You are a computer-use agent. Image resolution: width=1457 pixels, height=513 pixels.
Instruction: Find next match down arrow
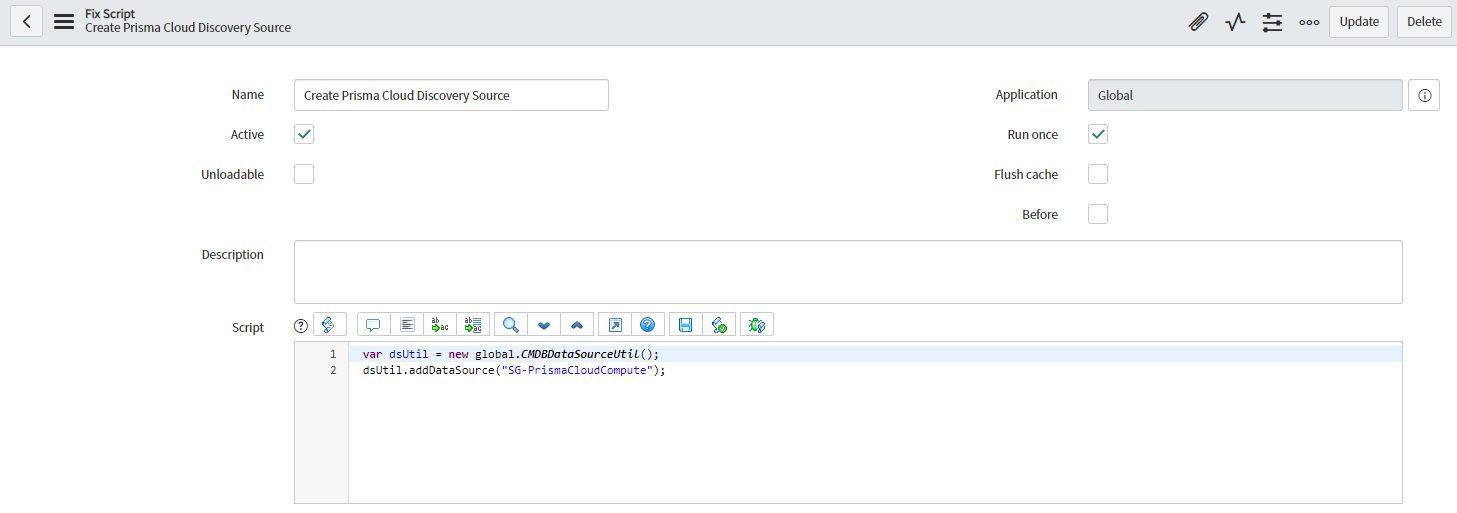click(x=544, y=324)
